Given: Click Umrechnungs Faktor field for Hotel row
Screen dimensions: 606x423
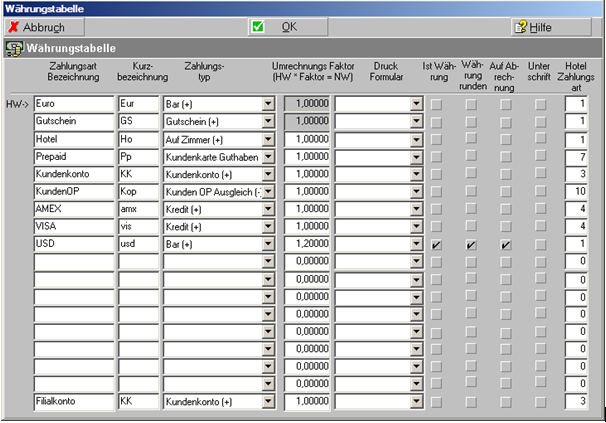Looking at the screenshot, I should pos(307,139).
